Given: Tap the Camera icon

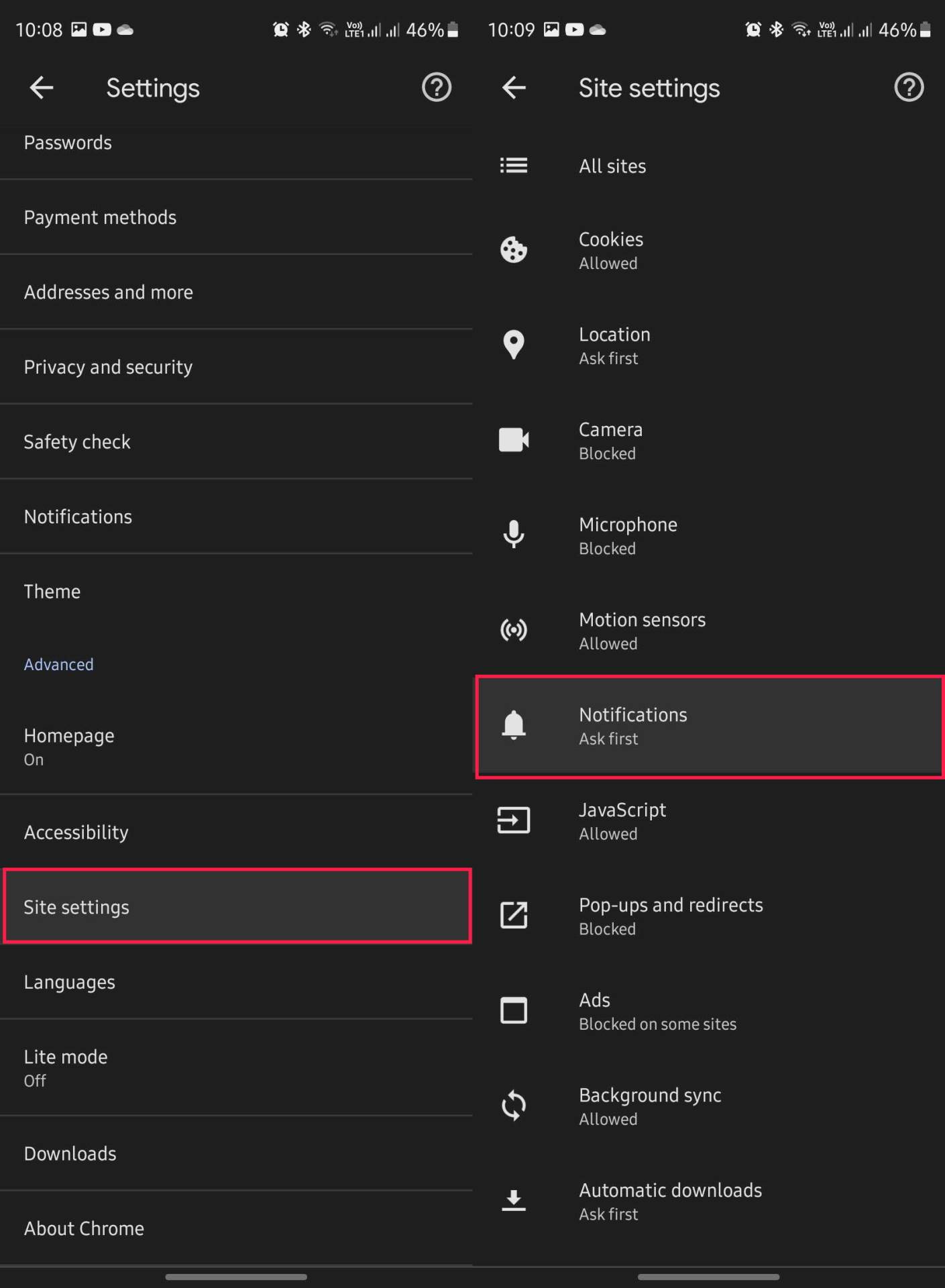Looking at the screenshot, I should tap(514, 440).
